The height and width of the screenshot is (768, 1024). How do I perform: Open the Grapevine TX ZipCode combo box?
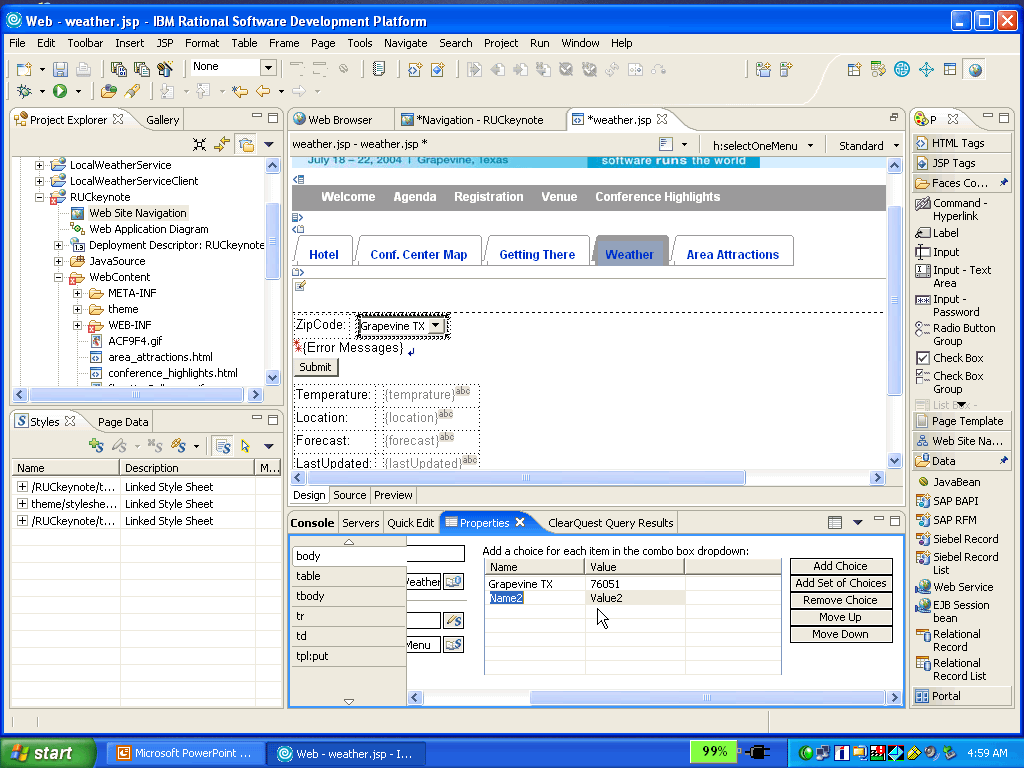(436, 325)
